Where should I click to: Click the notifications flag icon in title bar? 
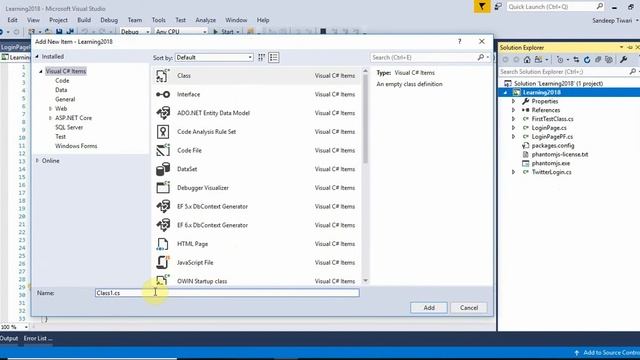tap(482, 7)
